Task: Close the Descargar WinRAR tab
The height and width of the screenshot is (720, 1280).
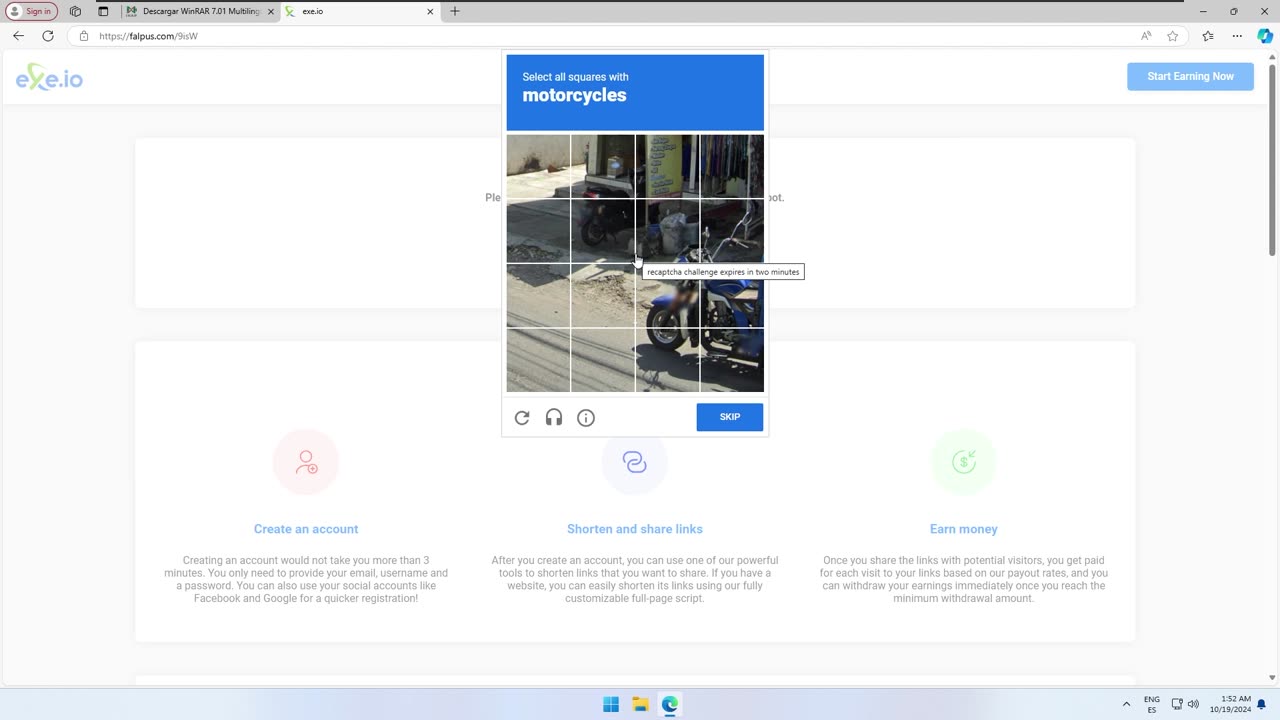Action: (270, 11)
